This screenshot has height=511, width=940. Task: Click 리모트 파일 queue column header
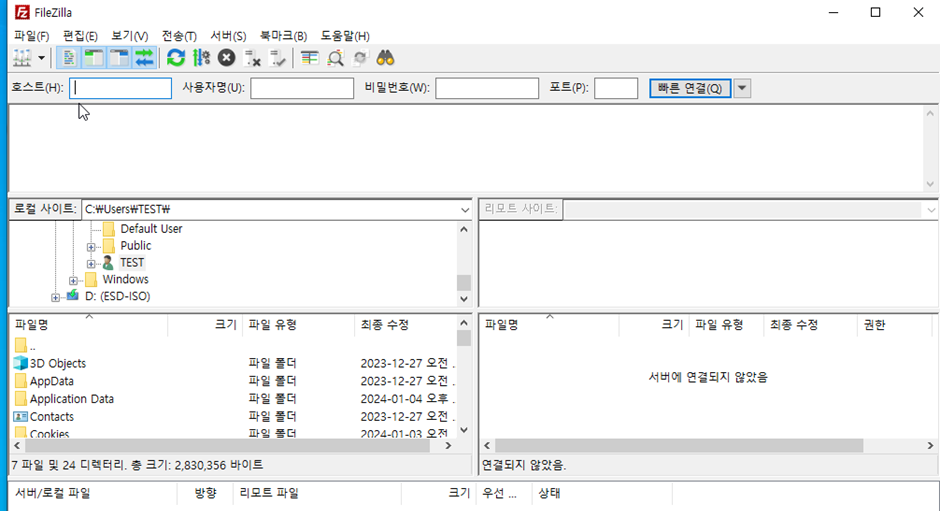pyautogui.click(x=318, y=493)
